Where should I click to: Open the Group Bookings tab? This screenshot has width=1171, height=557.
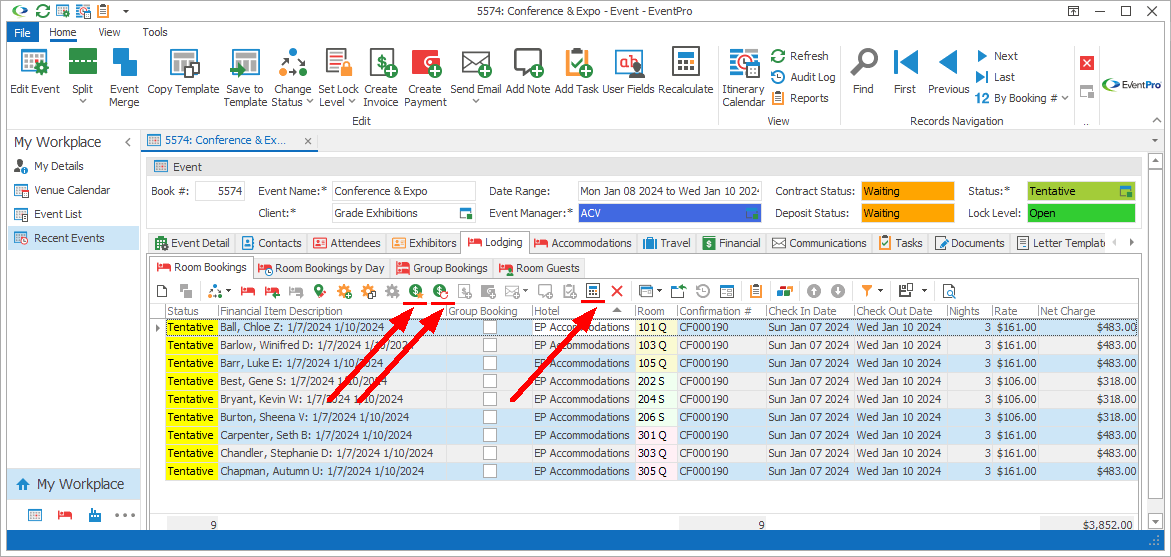coord(442,267)
